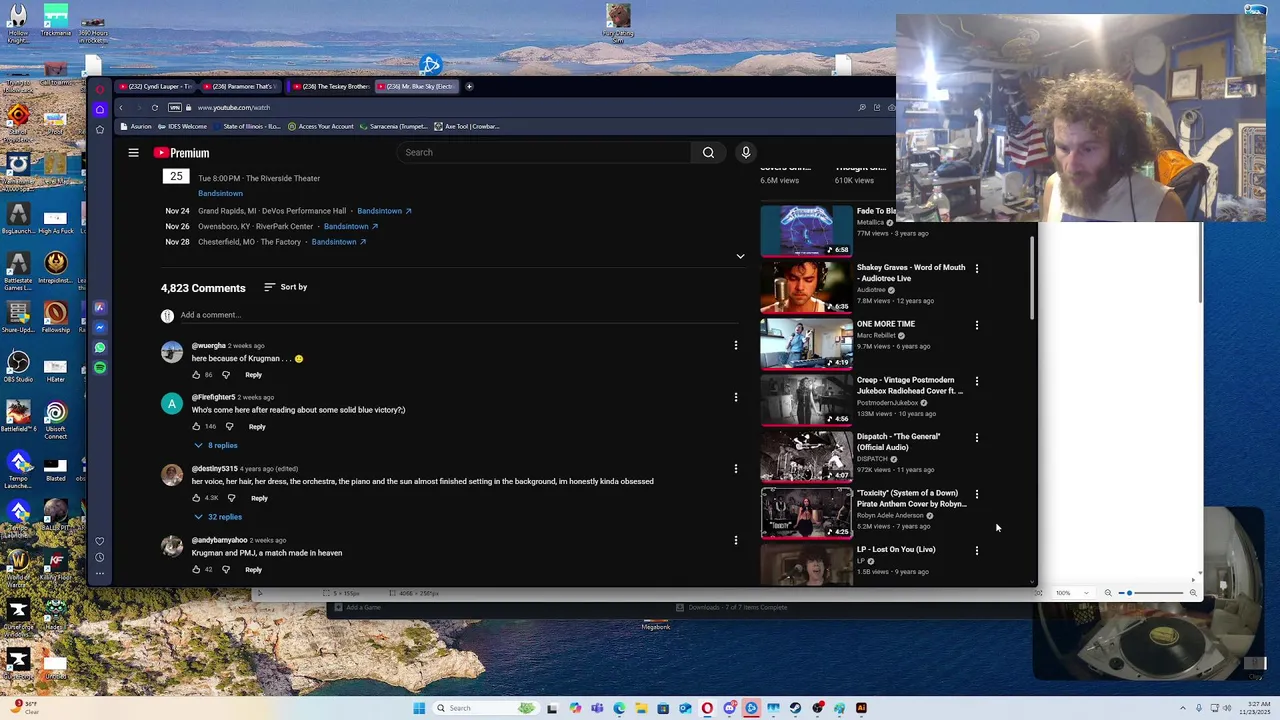The width and height of the screenshot is (1280, 720).
Task: Open the IDES Welcome bookmark
Action: (182, 127)
